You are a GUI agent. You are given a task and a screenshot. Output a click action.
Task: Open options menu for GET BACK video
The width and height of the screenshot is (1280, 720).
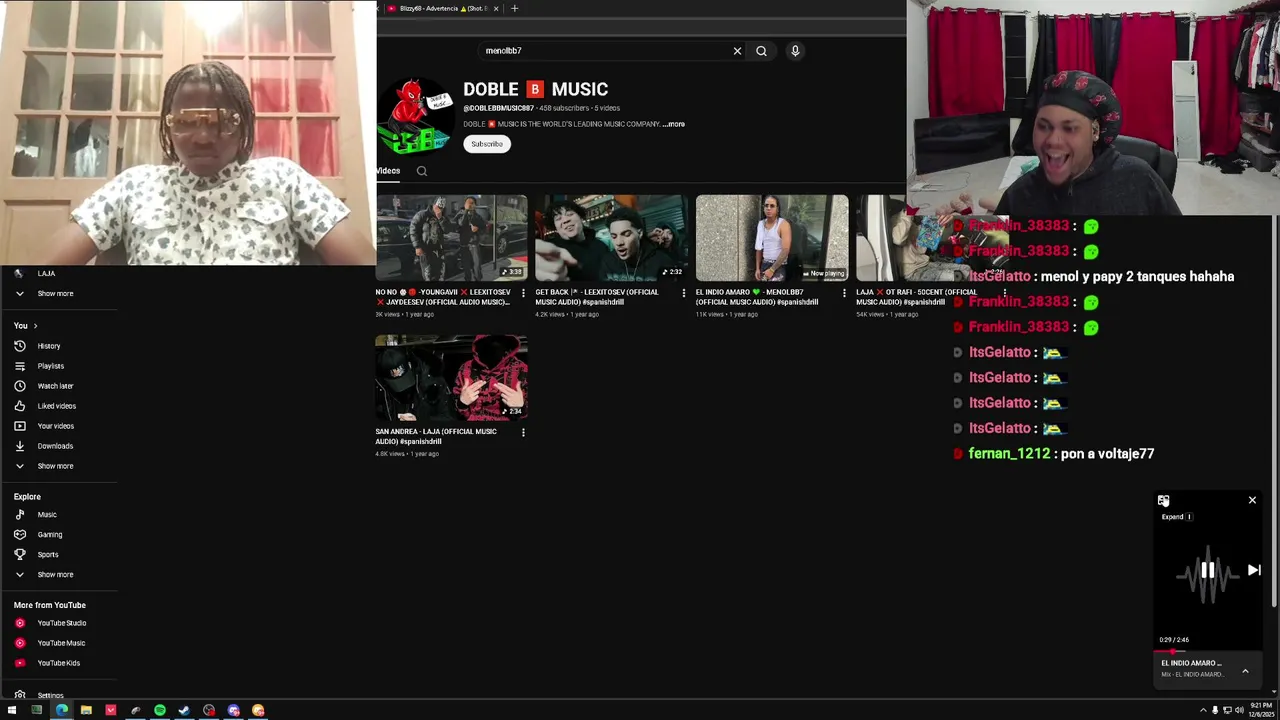click(x=684, y=293)
